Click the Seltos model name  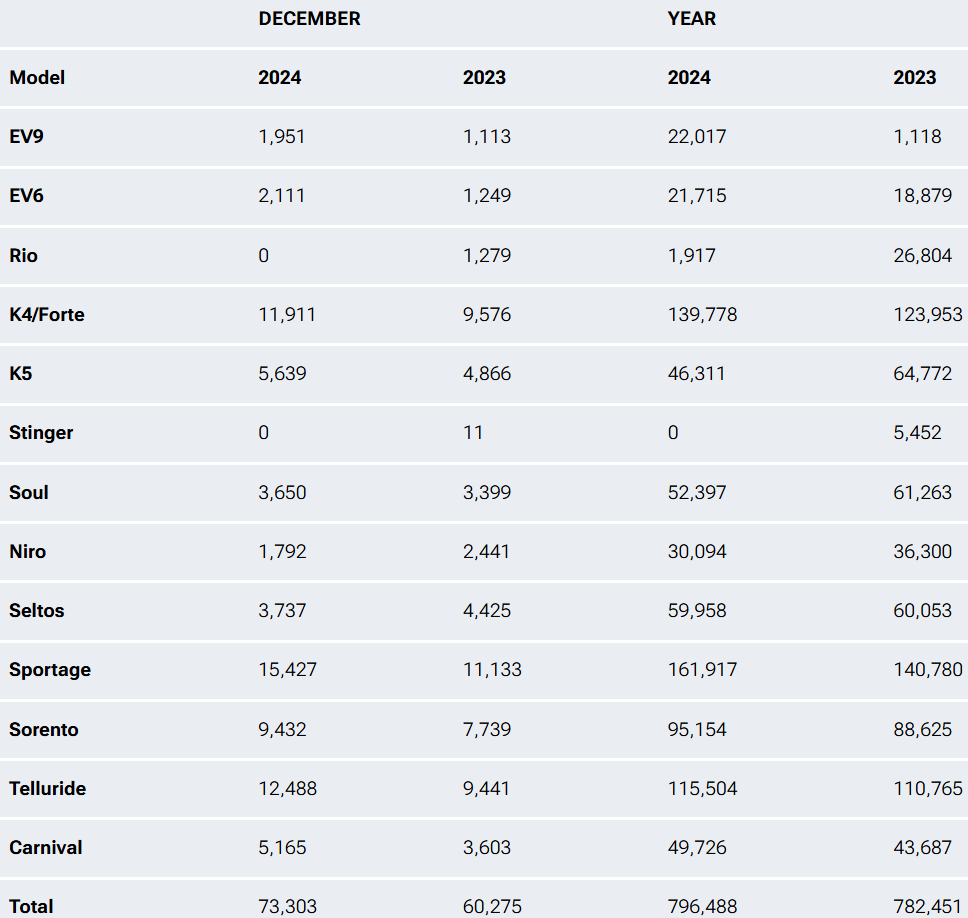tap(37, 611)
